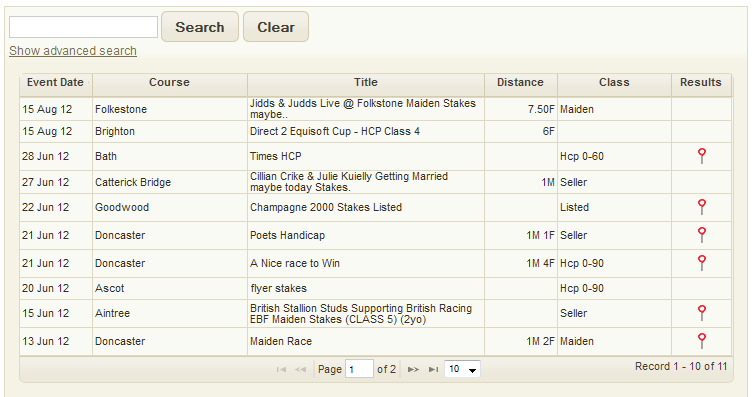Screen dimensions: 752x397
Task: Go to next page of records
Action: click(x=413, y=369)
